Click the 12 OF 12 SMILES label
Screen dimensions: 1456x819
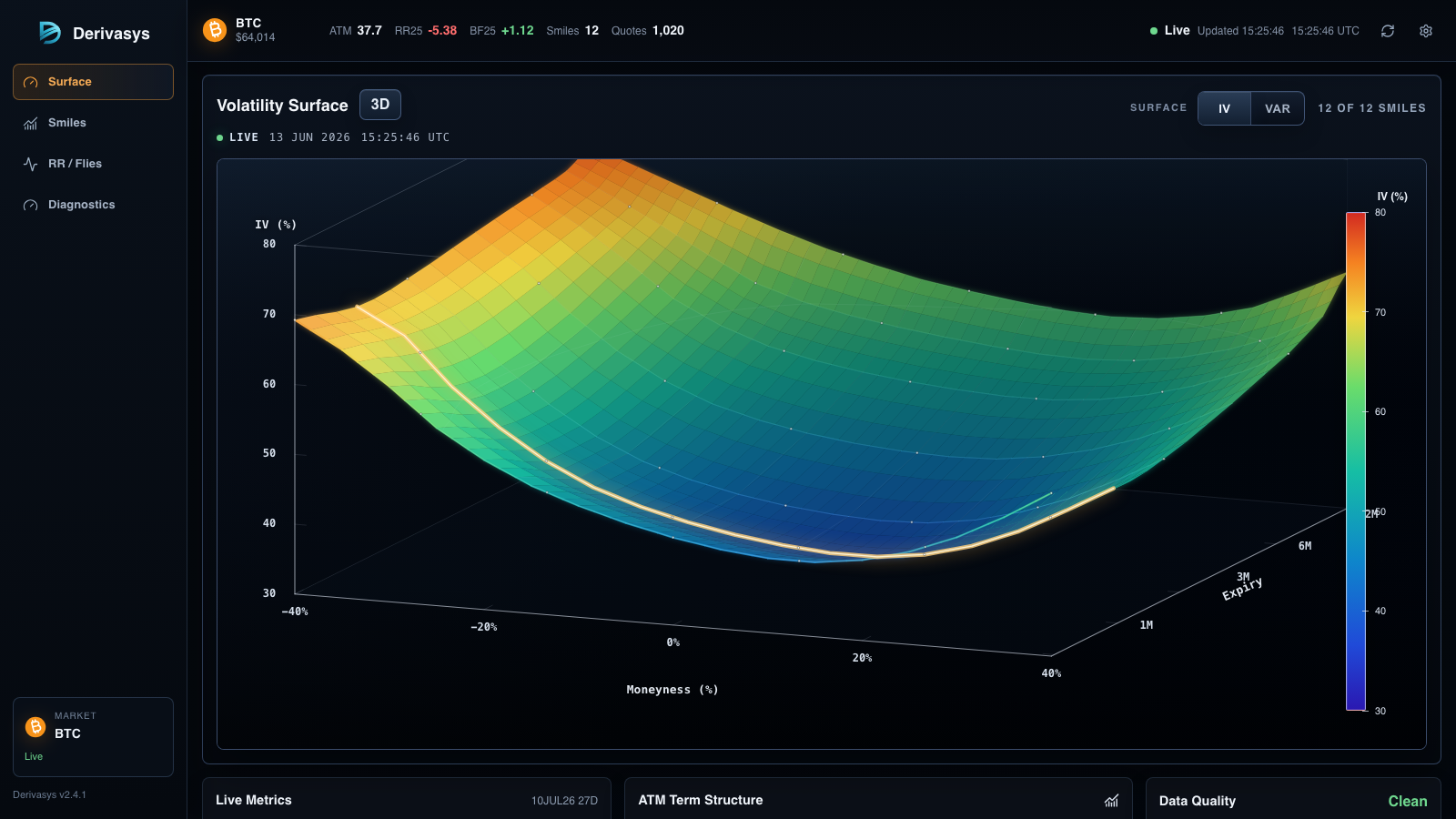pyautogui.click(x=1371, y=108)
